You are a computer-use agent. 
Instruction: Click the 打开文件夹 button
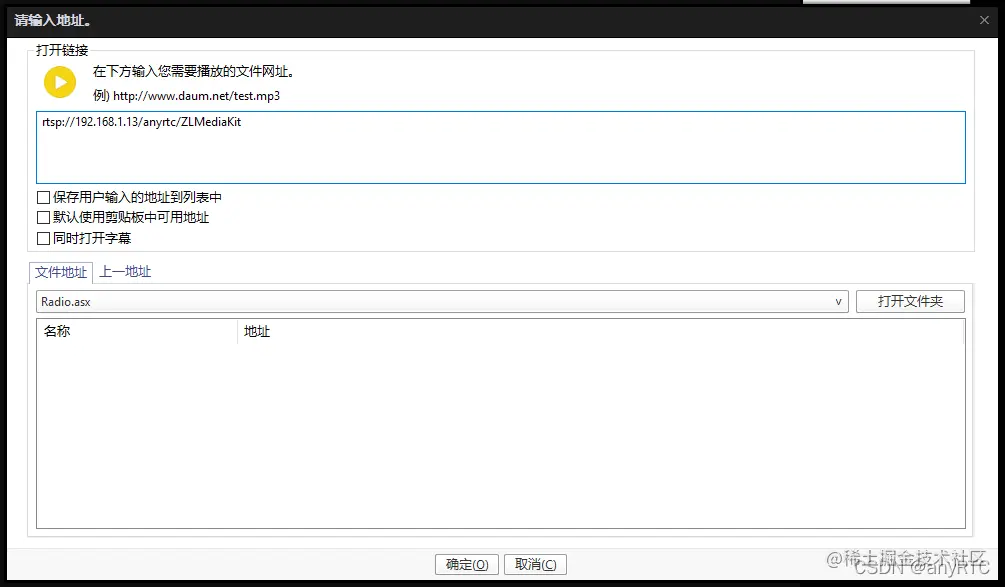point(910,301)
